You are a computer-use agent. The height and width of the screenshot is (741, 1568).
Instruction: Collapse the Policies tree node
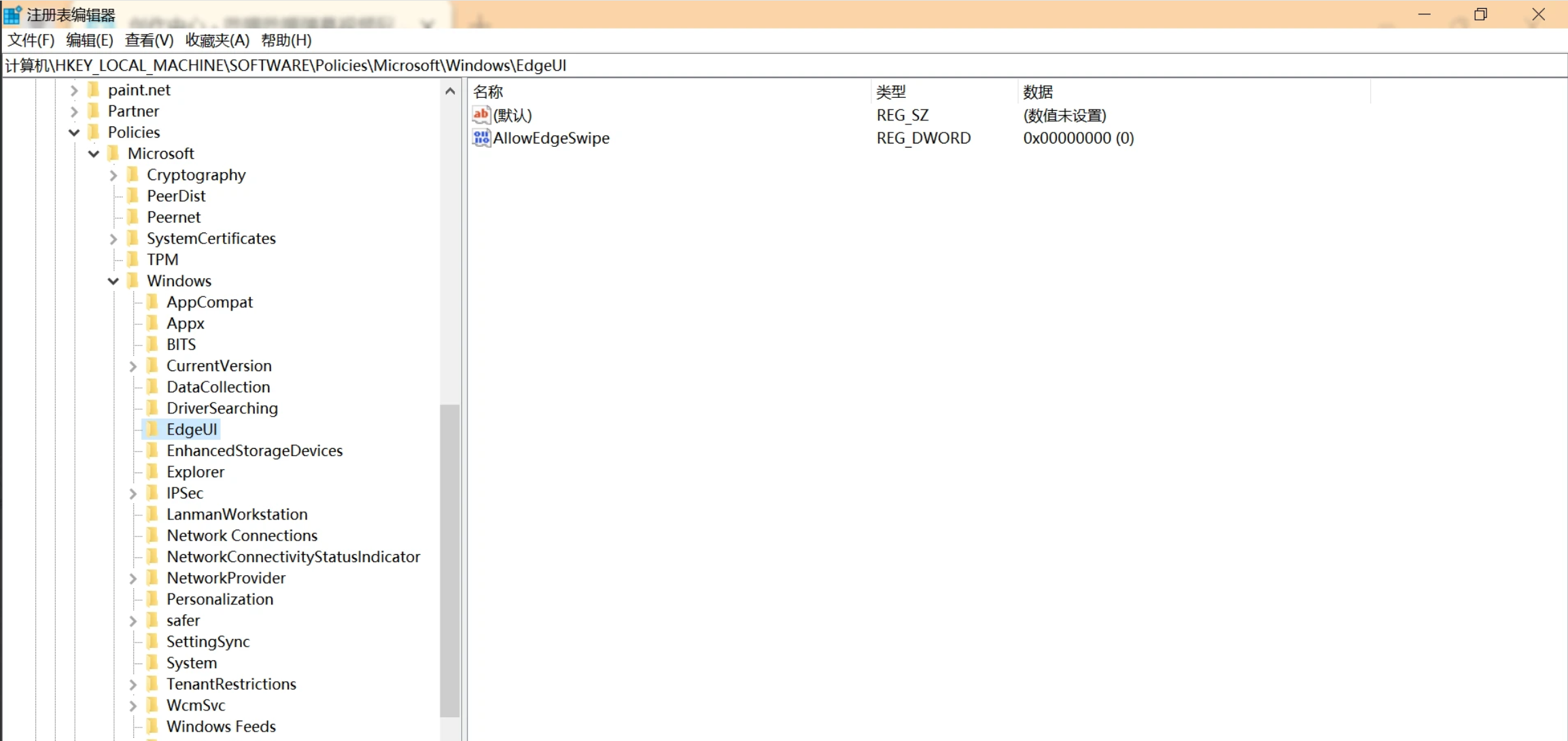[x=74, y=133]
